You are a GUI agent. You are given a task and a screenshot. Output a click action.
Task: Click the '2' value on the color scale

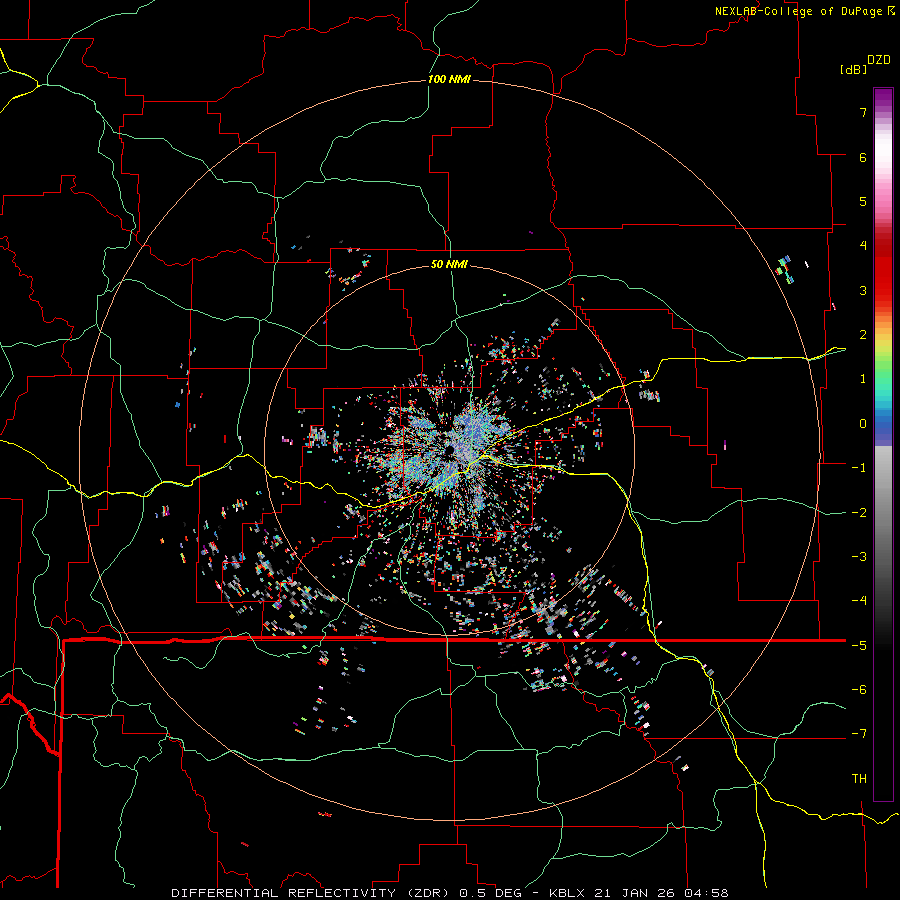(x=863, y=335)
